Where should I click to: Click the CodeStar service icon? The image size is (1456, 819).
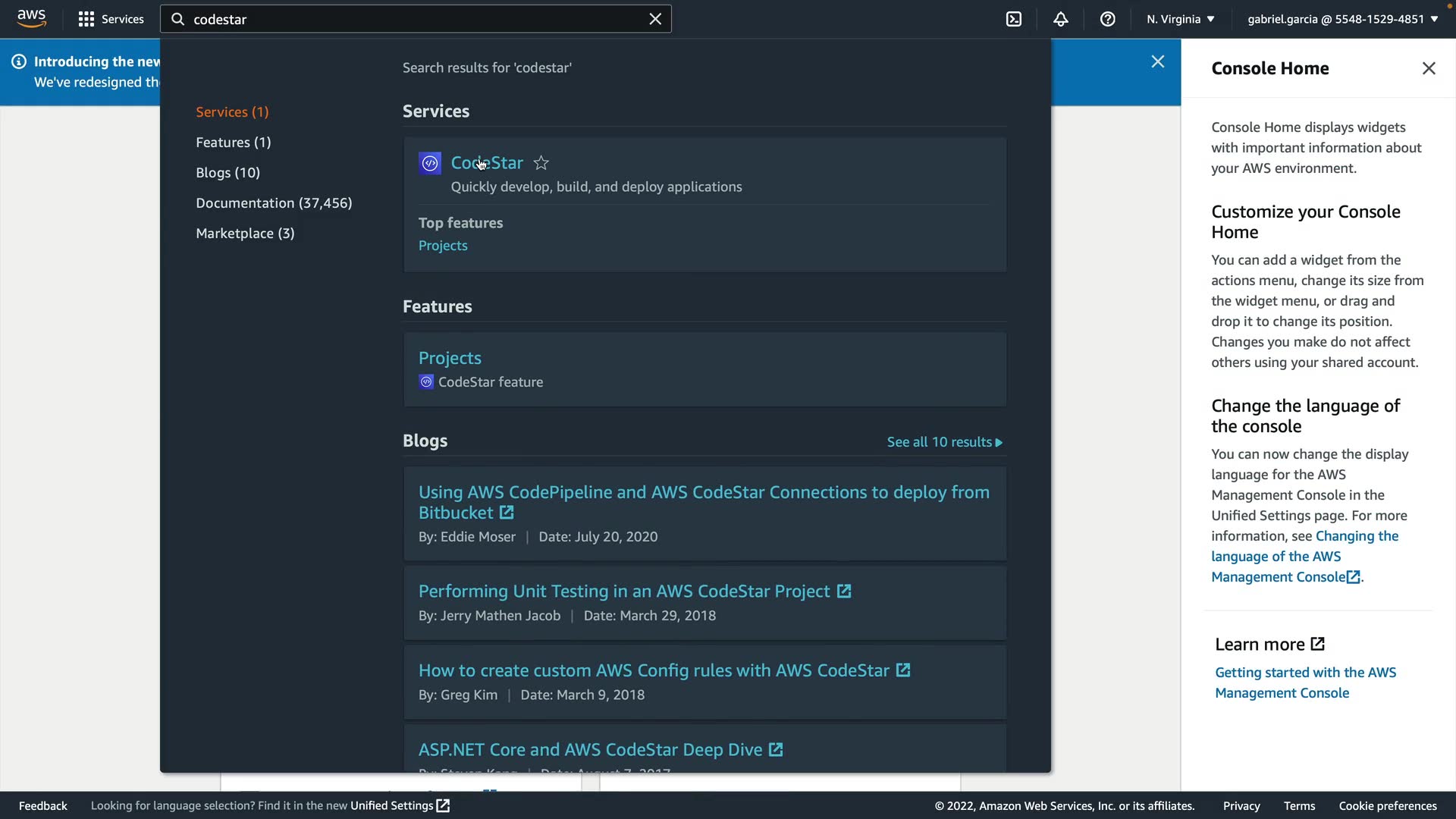[x=430, y=163]
